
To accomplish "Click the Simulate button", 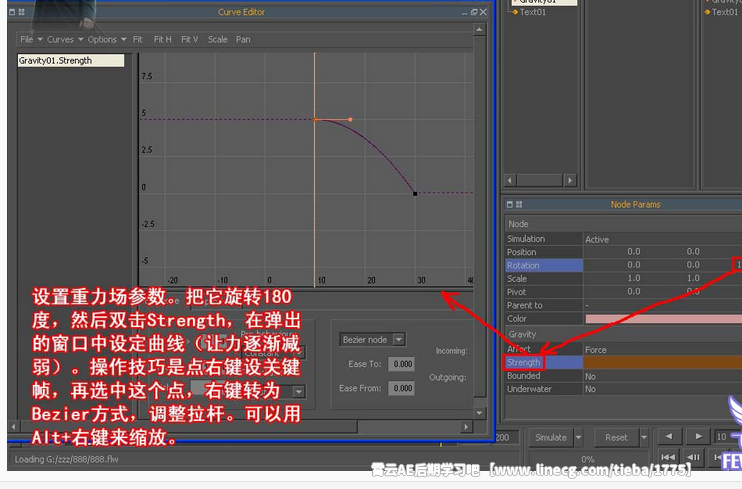I will click(x=551, y=437).
